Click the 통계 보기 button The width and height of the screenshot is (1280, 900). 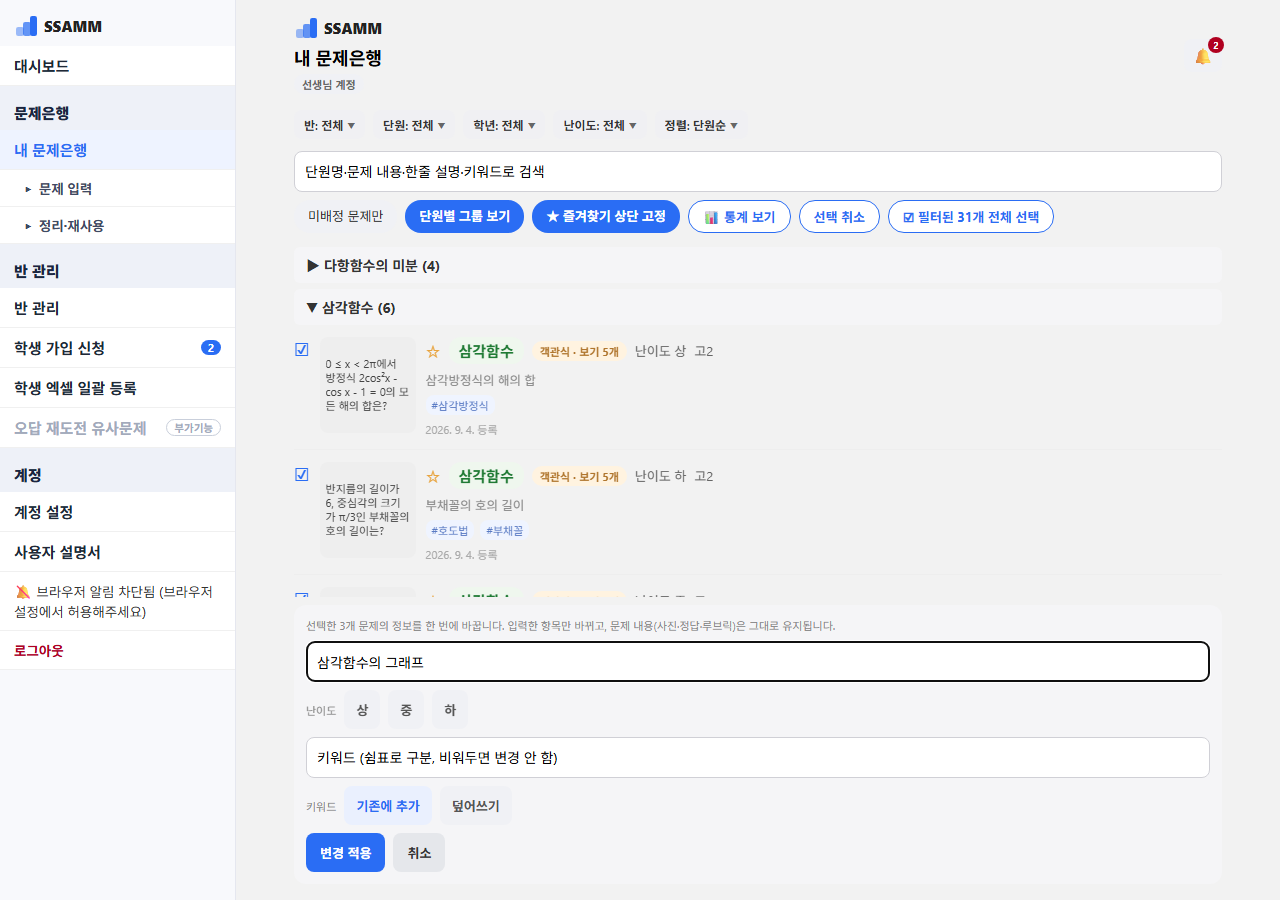pos(739,216)
